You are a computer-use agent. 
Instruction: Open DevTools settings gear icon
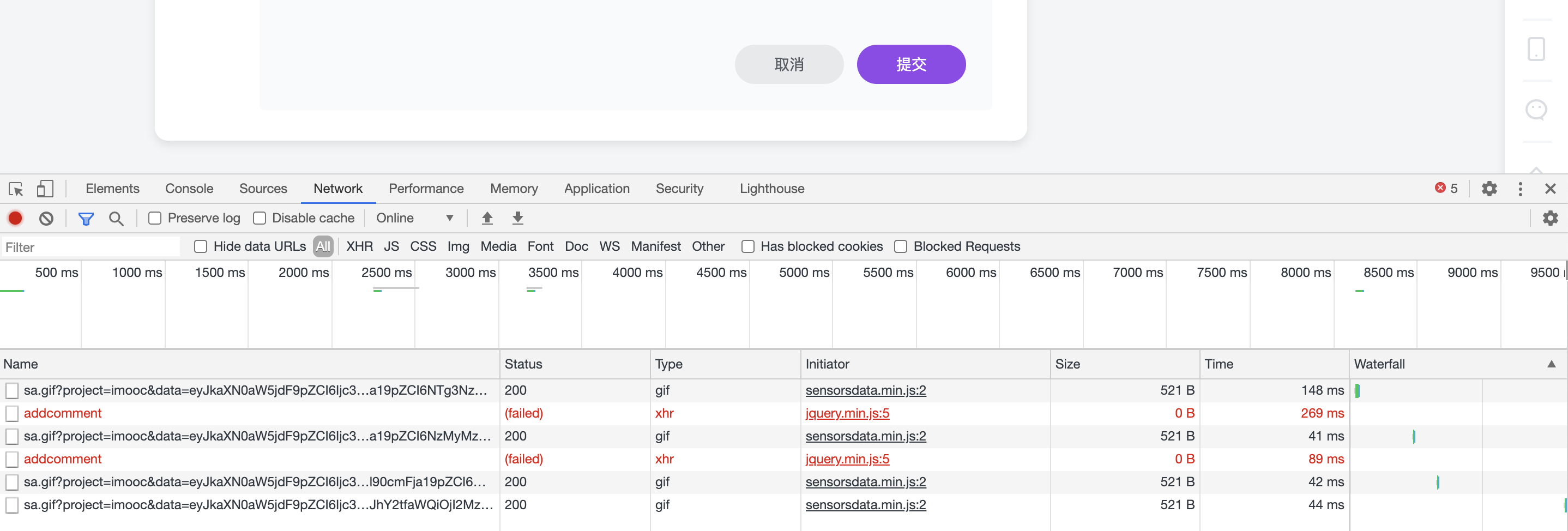point(1489,189)
